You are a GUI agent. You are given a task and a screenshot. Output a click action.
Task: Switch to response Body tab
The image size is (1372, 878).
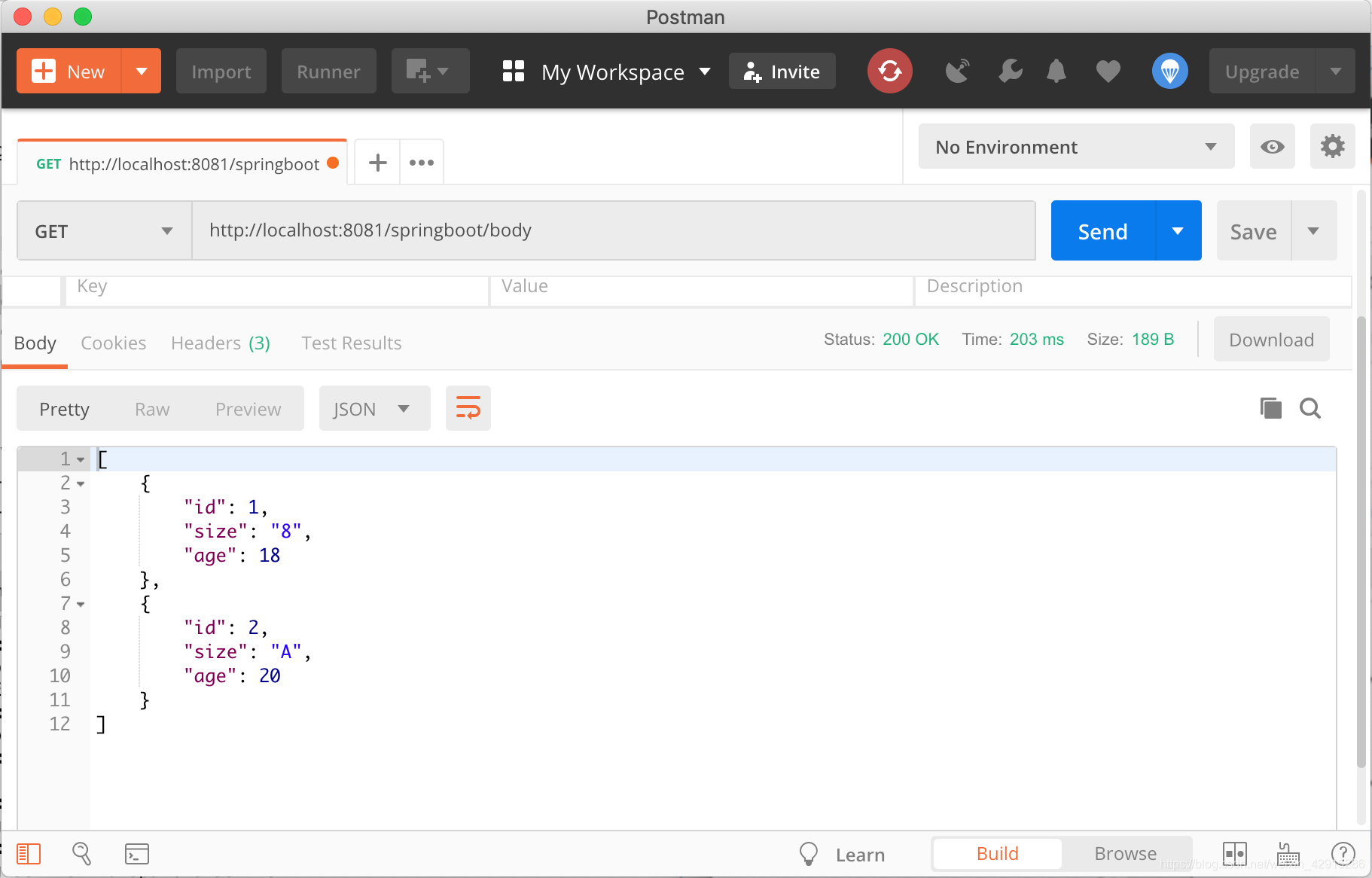[35, 343]
